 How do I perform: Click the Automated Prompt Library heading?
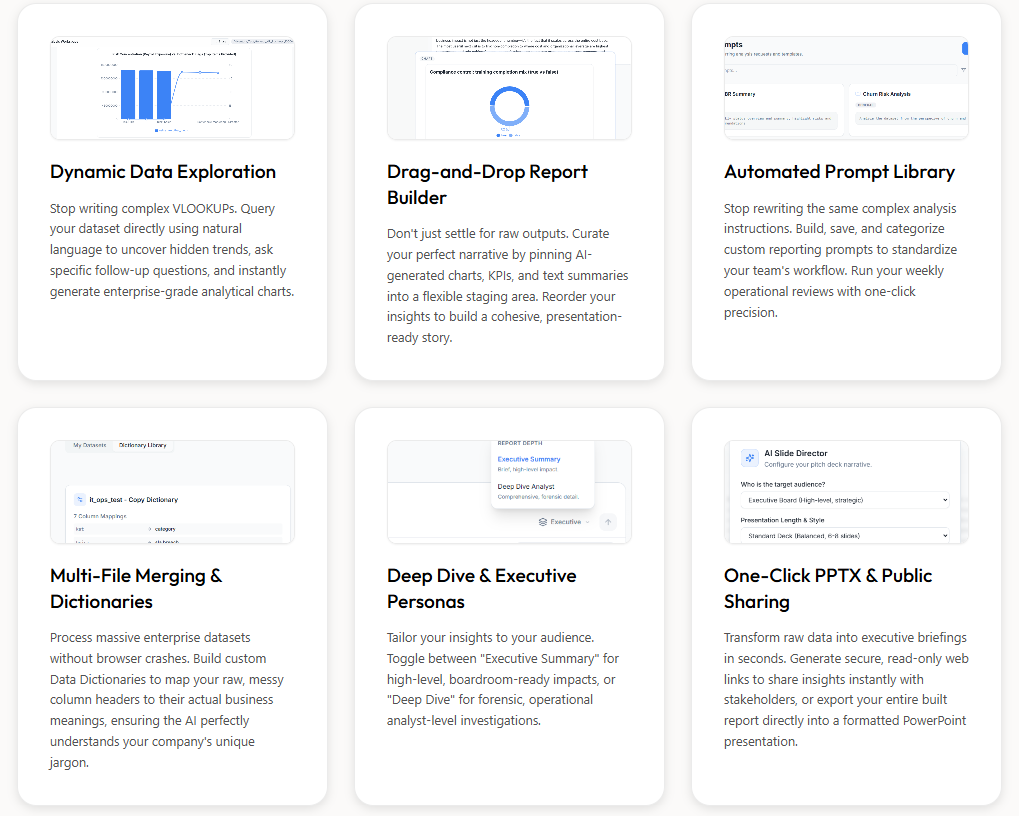pos(839,172)
